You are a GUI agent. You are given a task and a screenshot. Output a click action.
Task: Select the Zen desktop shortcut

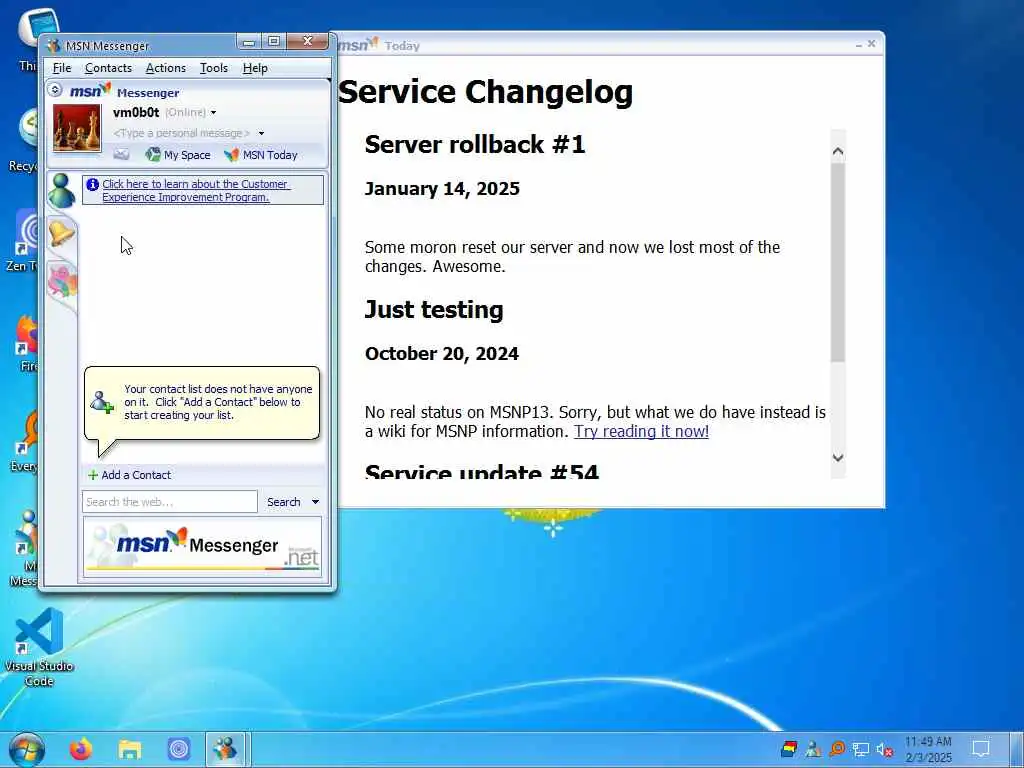pos(22,240)
